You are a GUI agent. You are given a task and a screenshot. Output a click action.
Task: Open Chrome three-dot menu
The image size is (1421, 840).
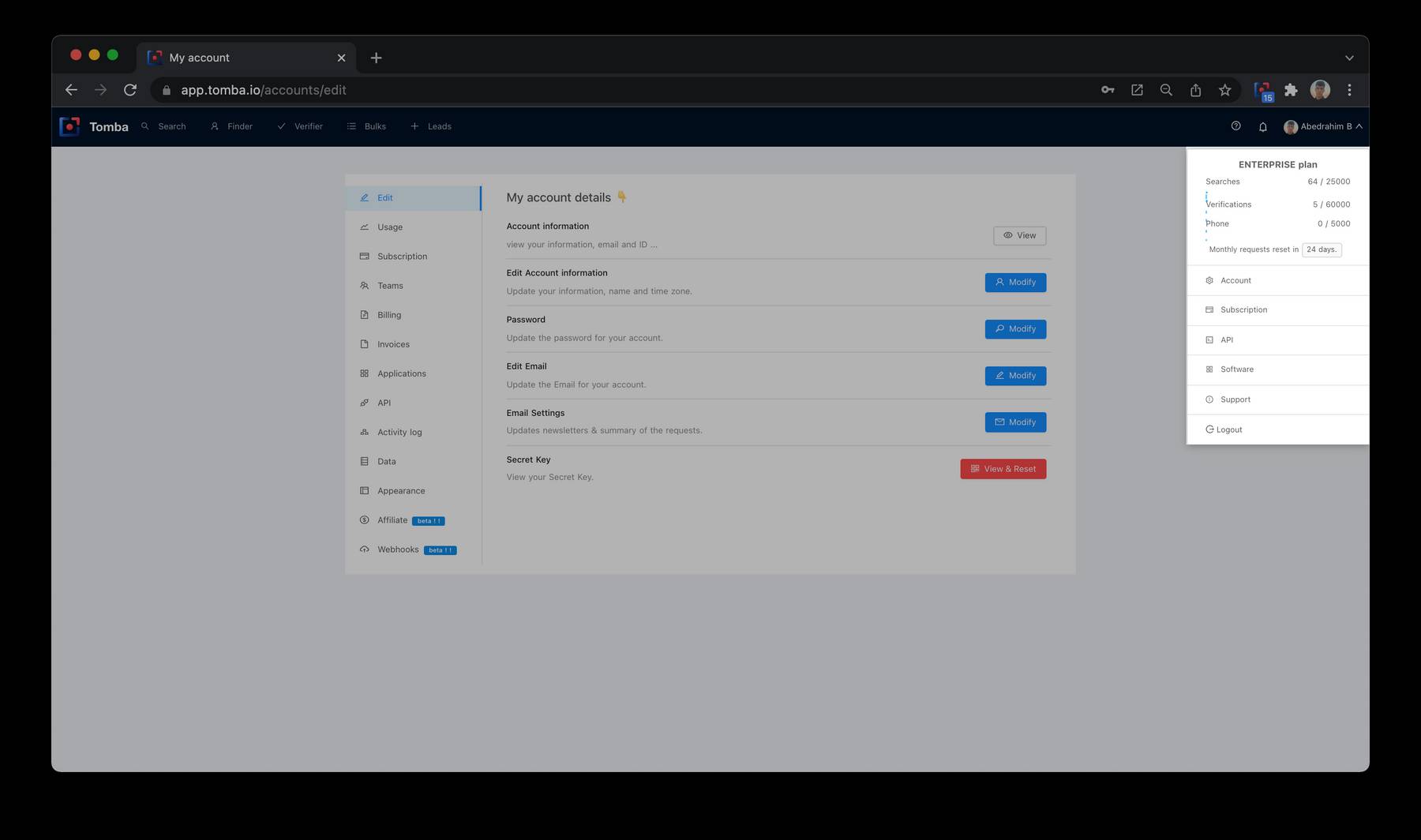(x=1349, y=90)
